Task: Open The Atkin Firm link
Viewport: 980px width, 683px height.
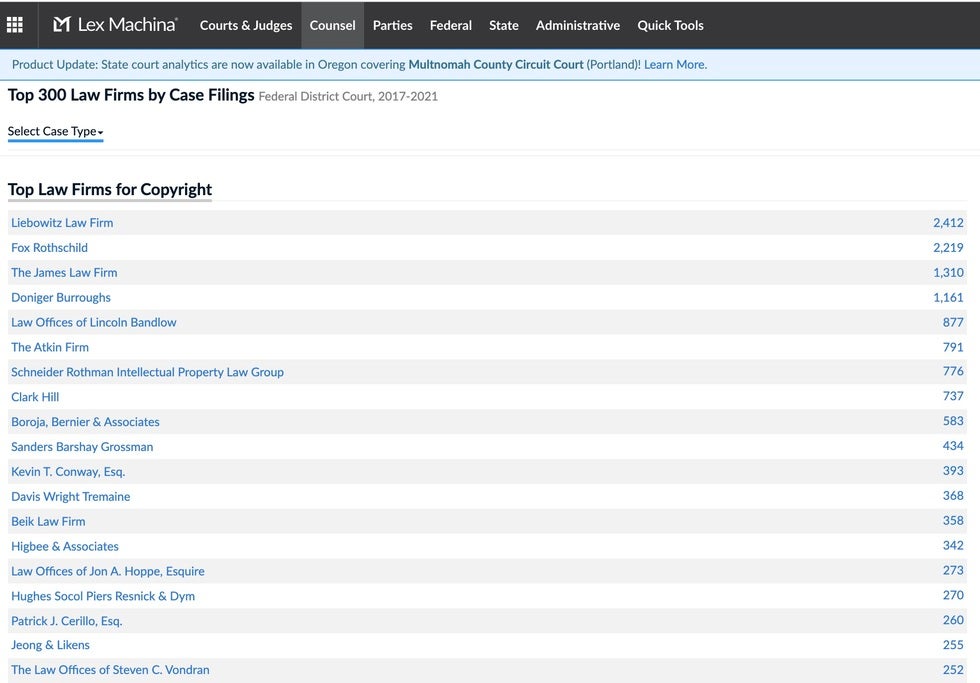Action: (x=50, y=347)
